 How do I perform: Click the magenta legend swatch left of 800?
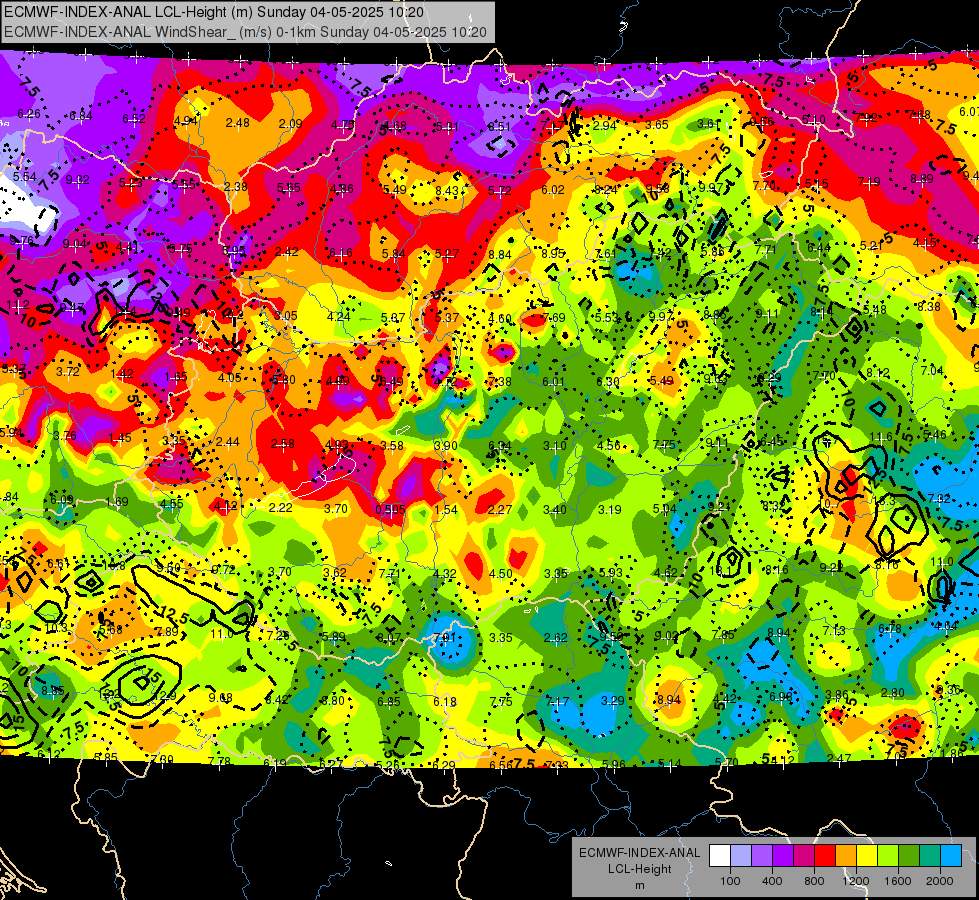[804, 855]
